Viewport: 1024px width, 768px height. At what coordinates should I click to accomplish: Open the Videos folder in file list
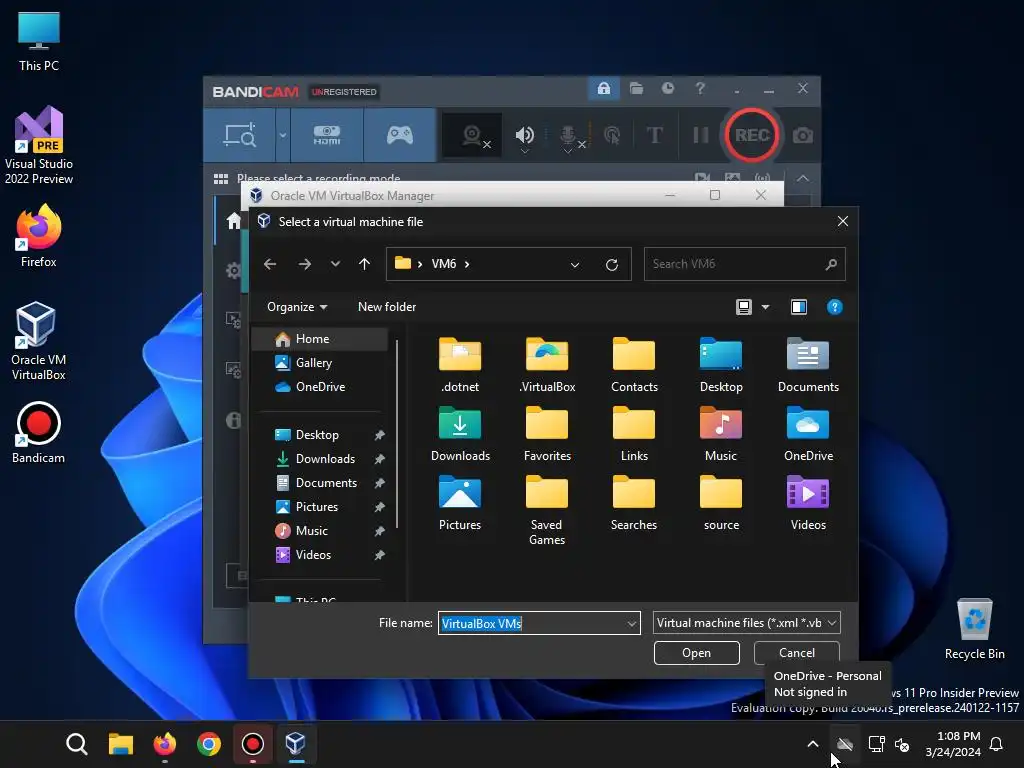[x=808, y=503]
